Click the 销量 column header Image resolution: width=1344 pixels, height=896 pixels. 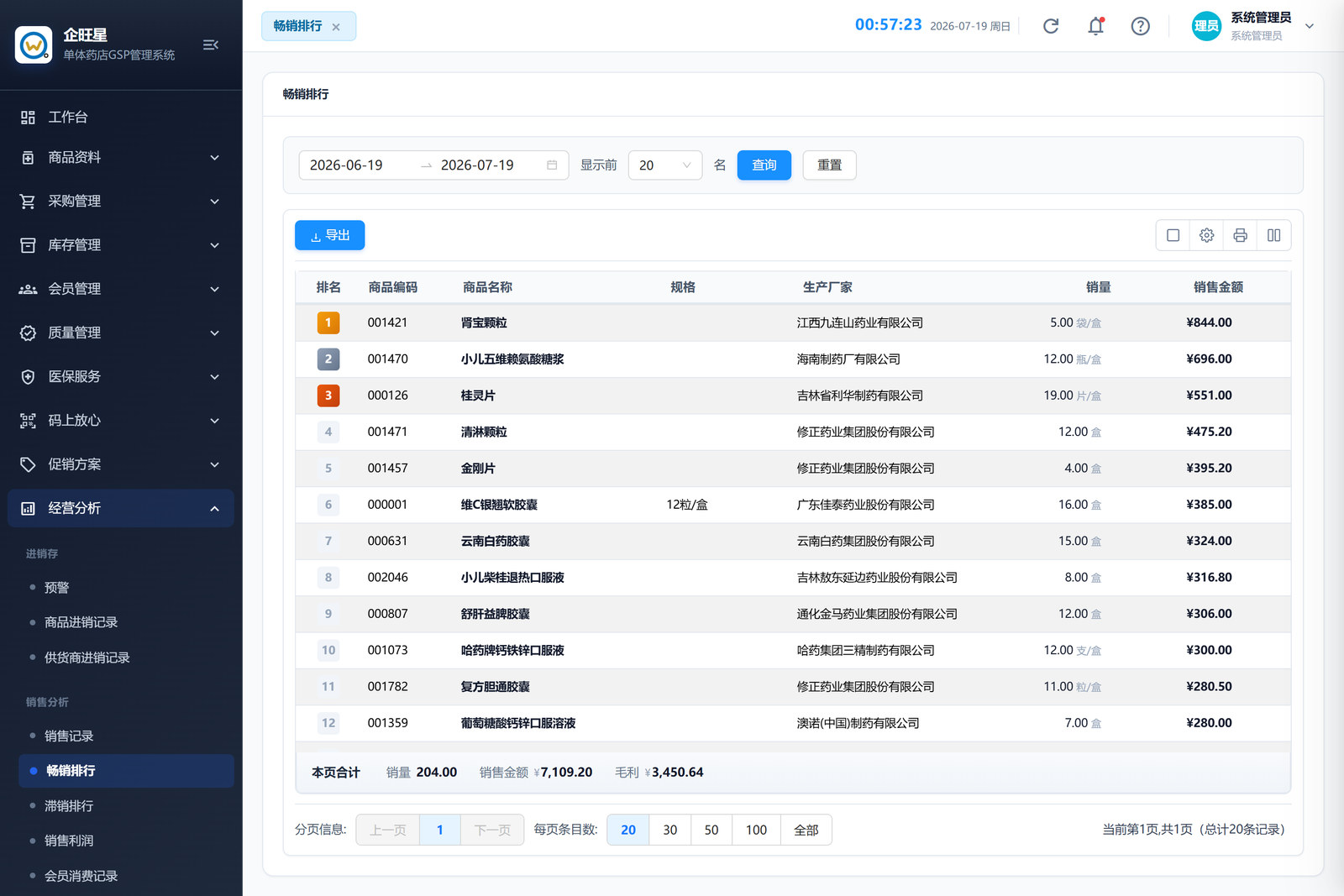(x=1098, y=287)
